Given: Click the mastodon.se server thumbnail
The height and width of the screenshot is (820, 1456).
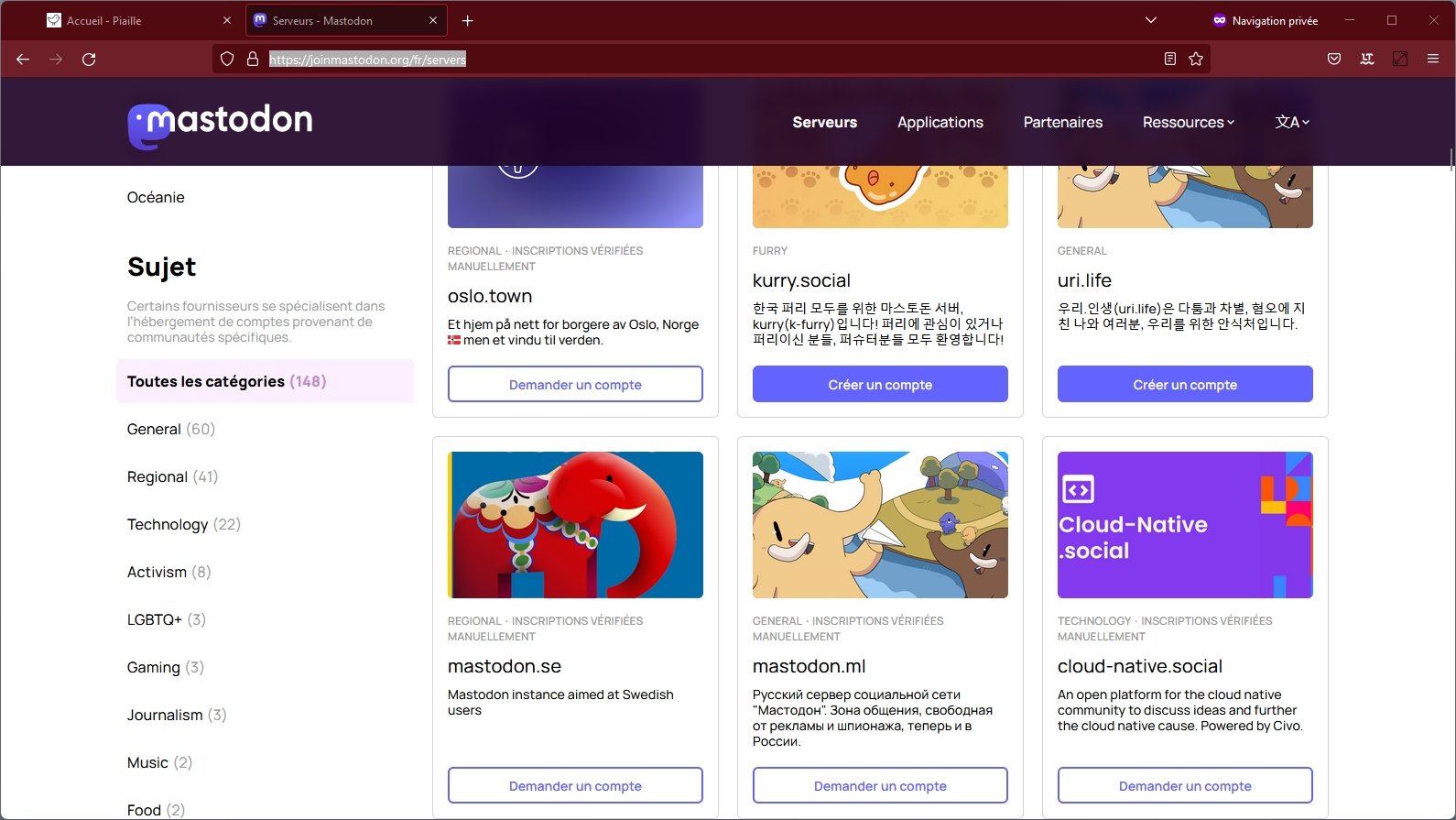Looking at the screenshot, I should (575, 525).
